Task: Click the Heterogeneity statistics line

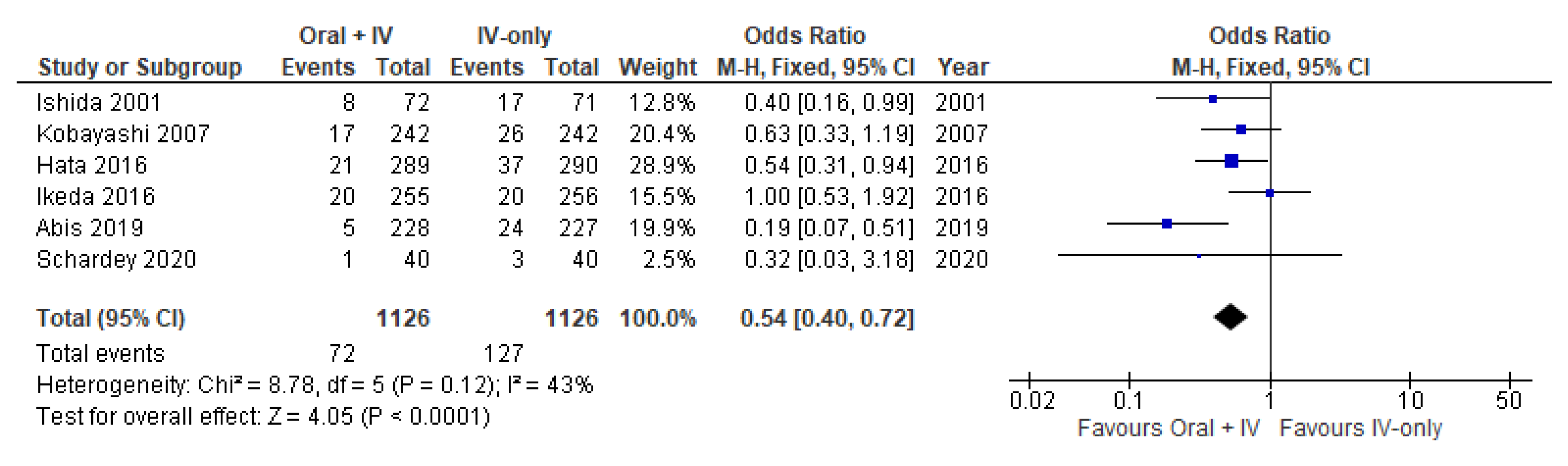Action: pyautogui.click(x=314, y=385)
